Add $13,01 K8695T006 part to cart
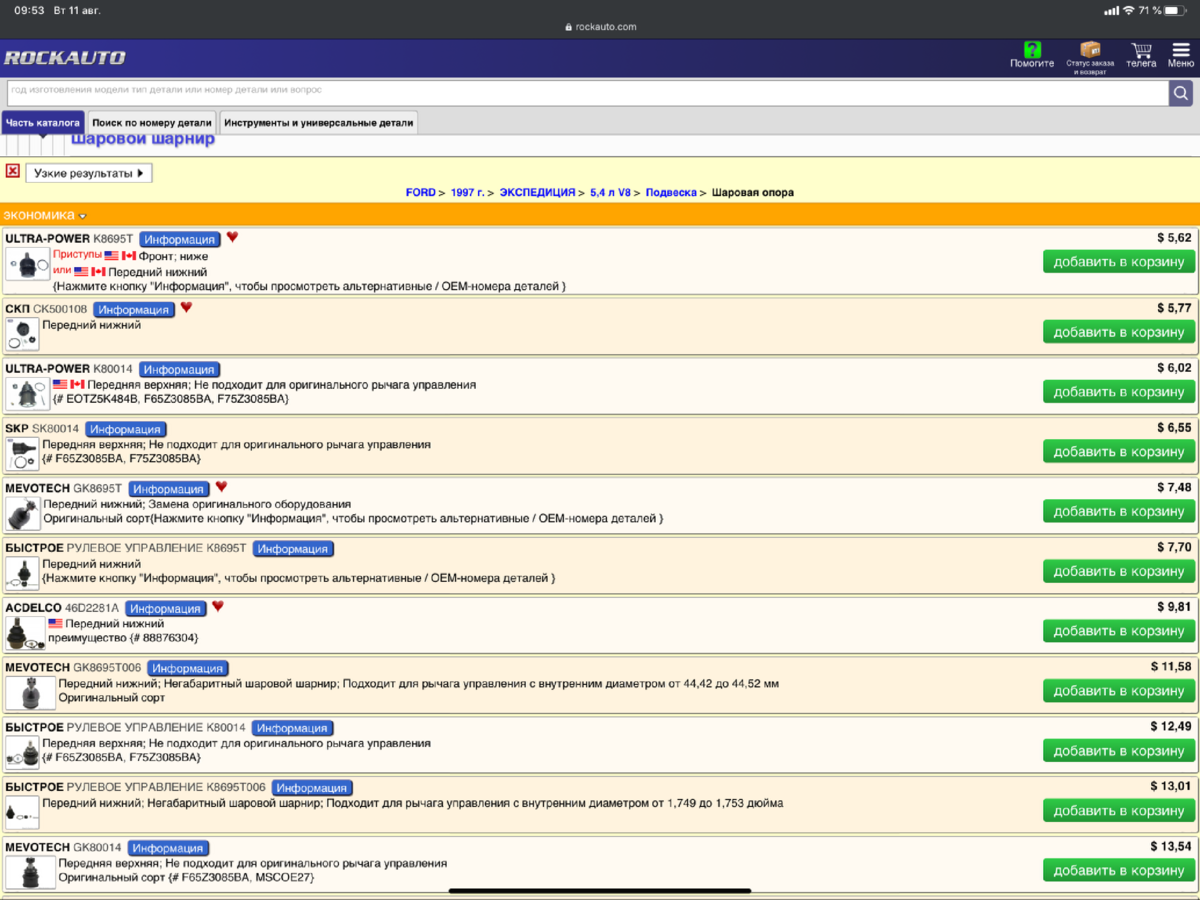 (1119, 811)
